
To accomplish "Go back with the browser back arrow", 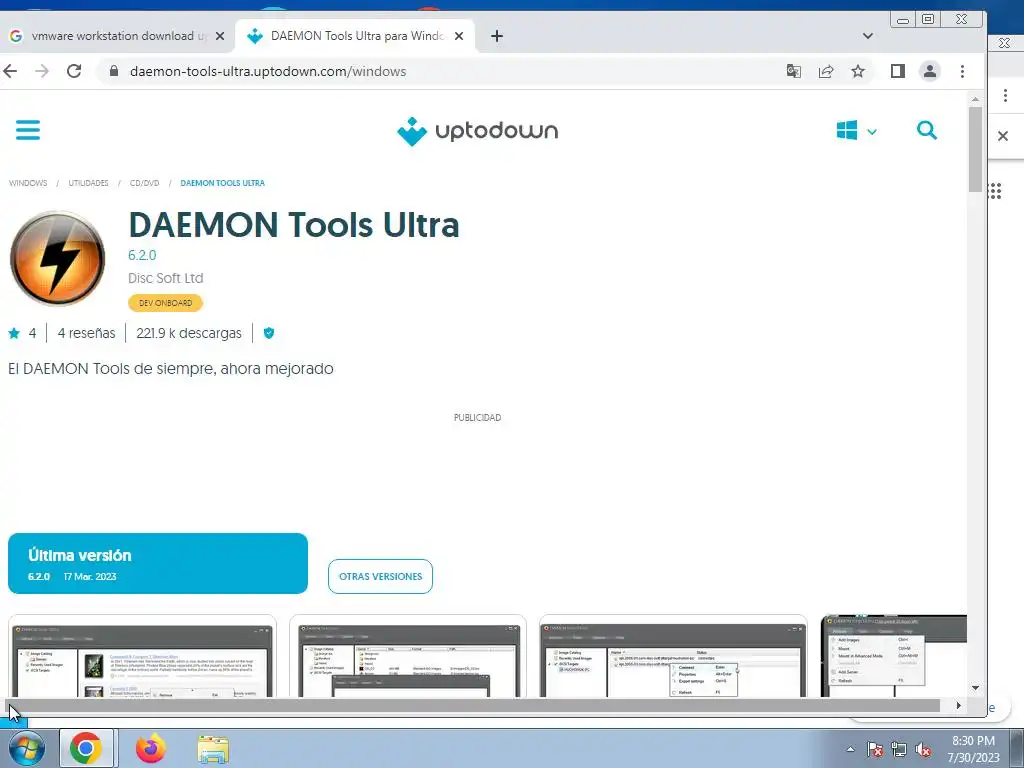I will pos(10,71).
